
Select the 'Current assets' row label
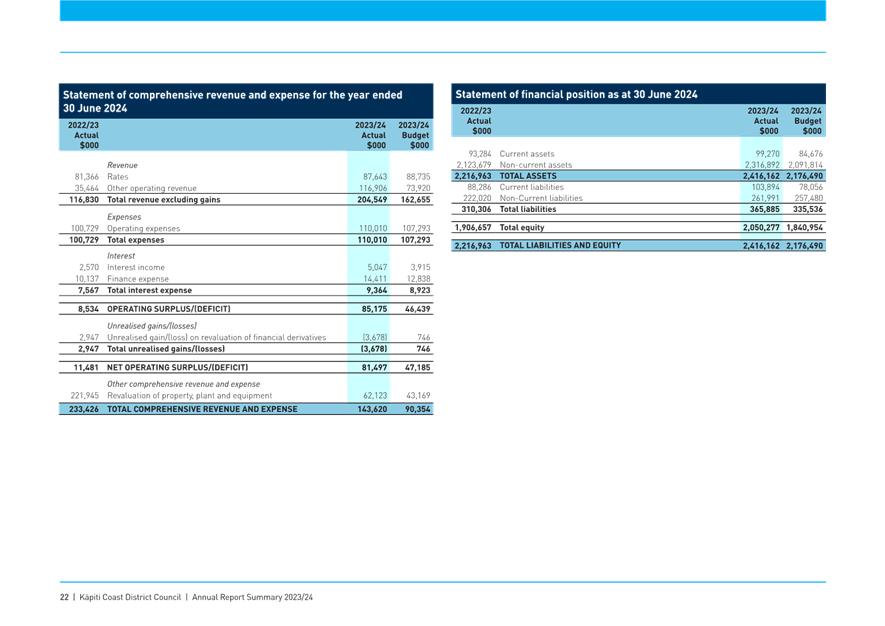(x=527, y=154)
